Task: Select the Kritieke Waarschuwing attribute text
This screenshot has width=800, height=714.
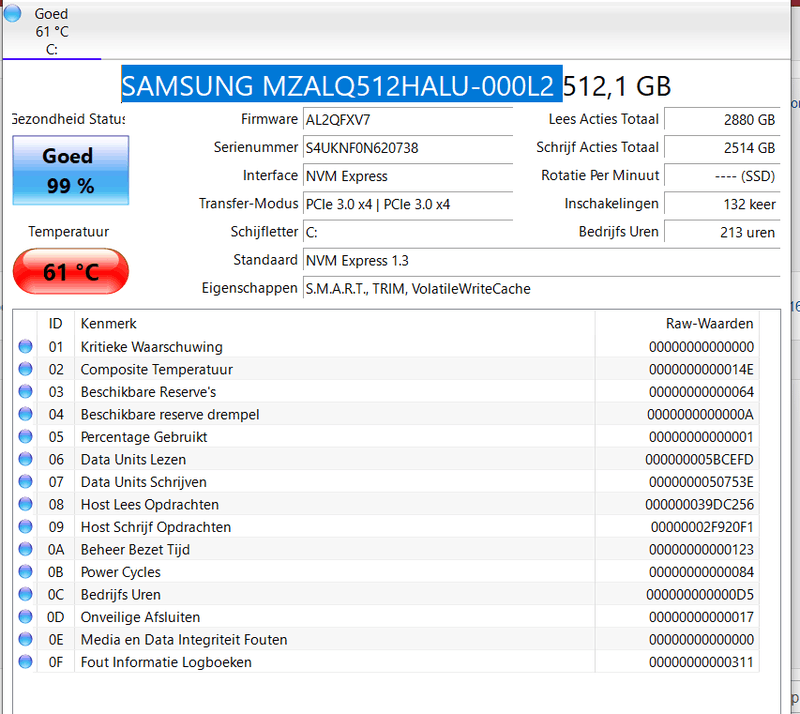Action: [x=152, y=347]
